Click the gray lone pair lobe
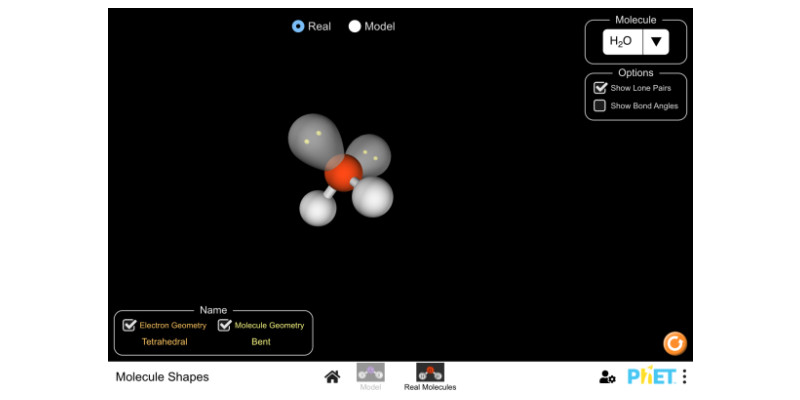 [312, 138]
